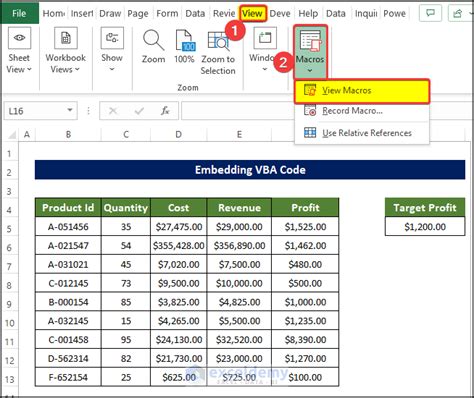Select cell with cost $3,825.00

tap(179, 302)
